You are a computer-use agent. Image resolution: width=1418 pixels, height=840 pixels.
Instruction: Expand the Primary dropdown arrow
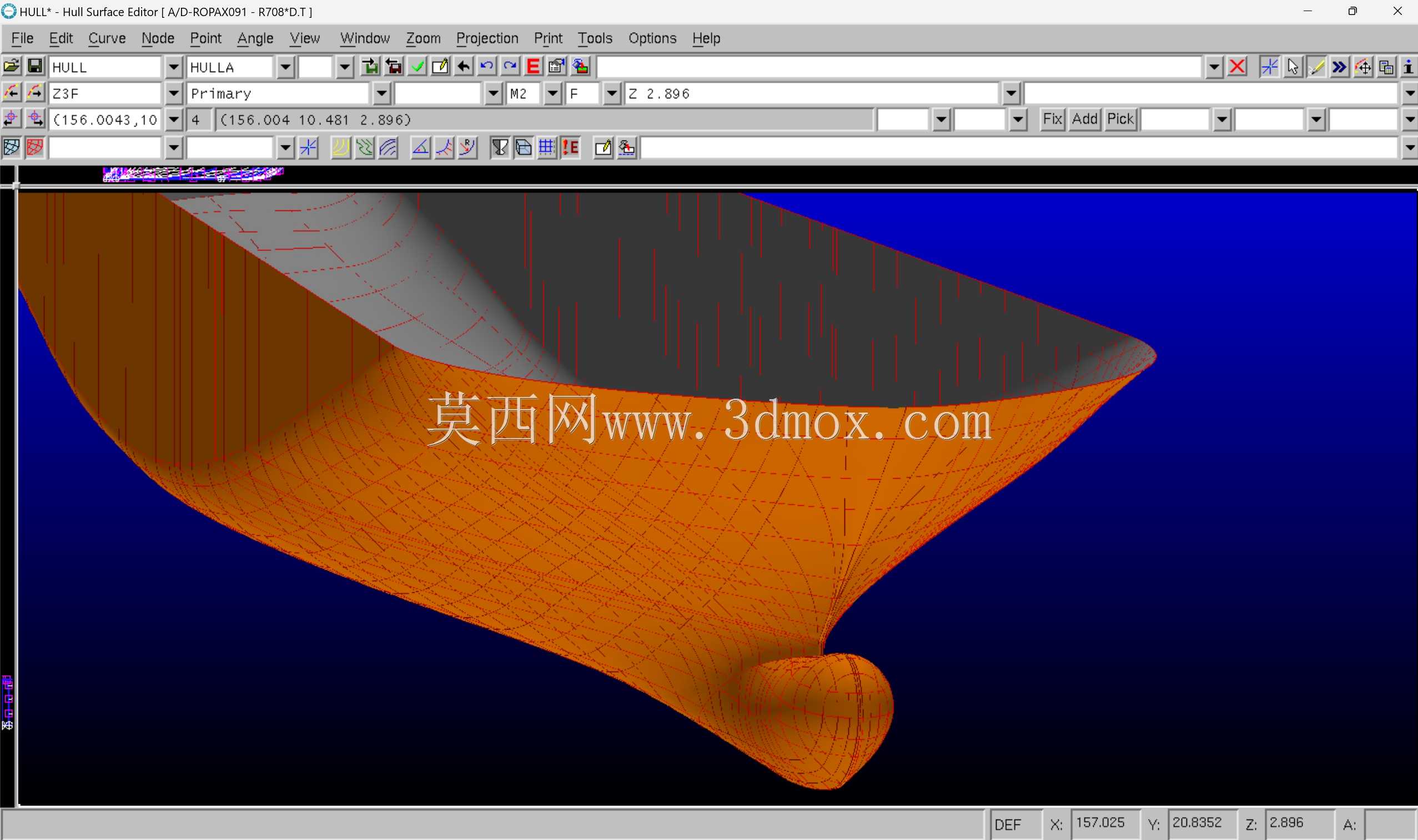click(382, 93)
